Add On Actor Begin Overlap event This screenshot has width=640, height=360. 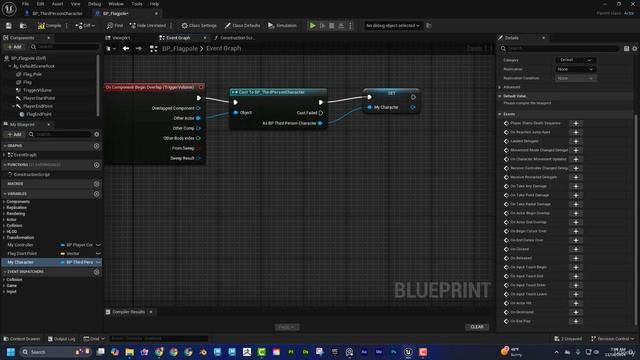576,213
